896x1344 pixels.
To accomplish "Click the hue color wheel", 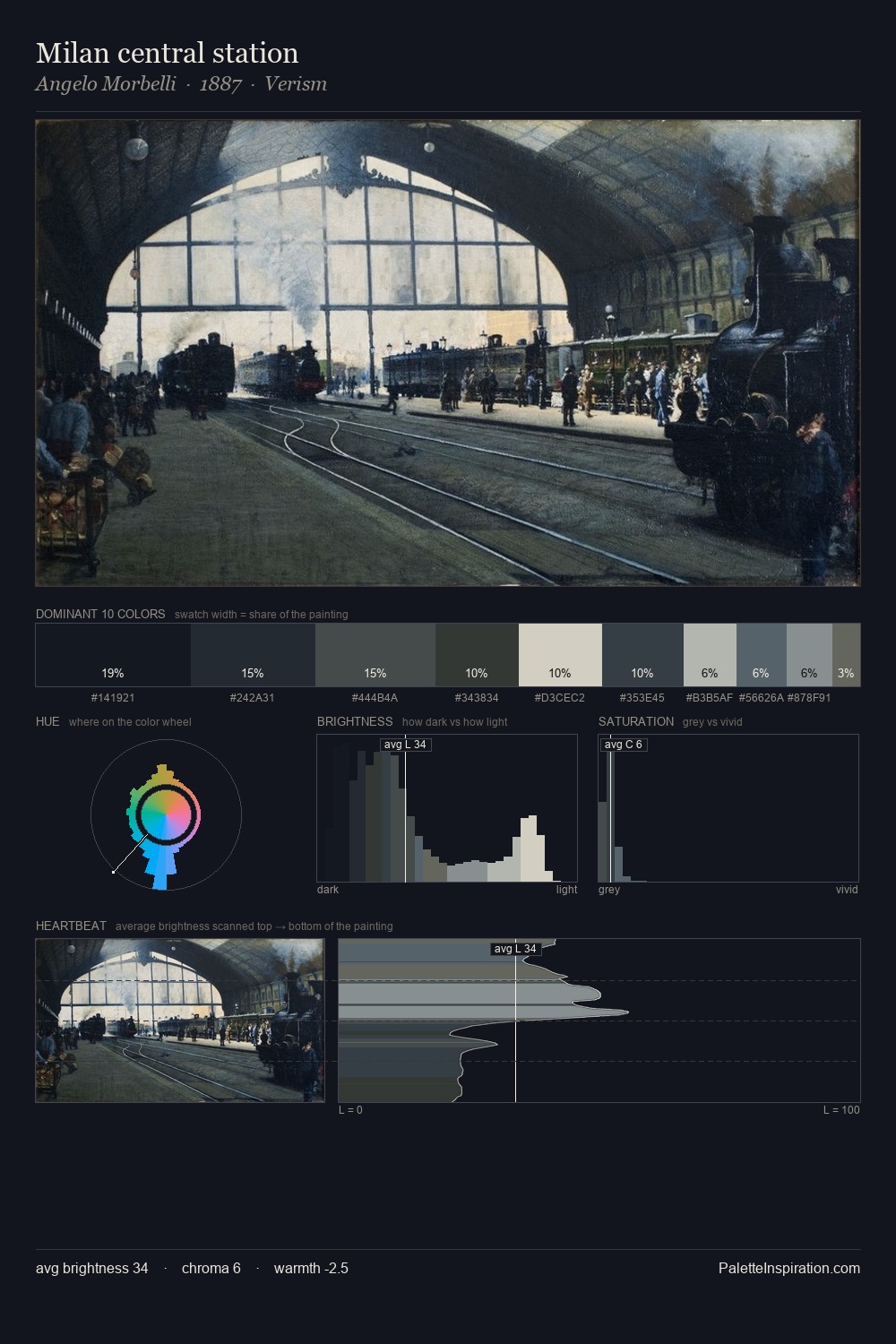I will pyautogui.click(x=166, y=815).
